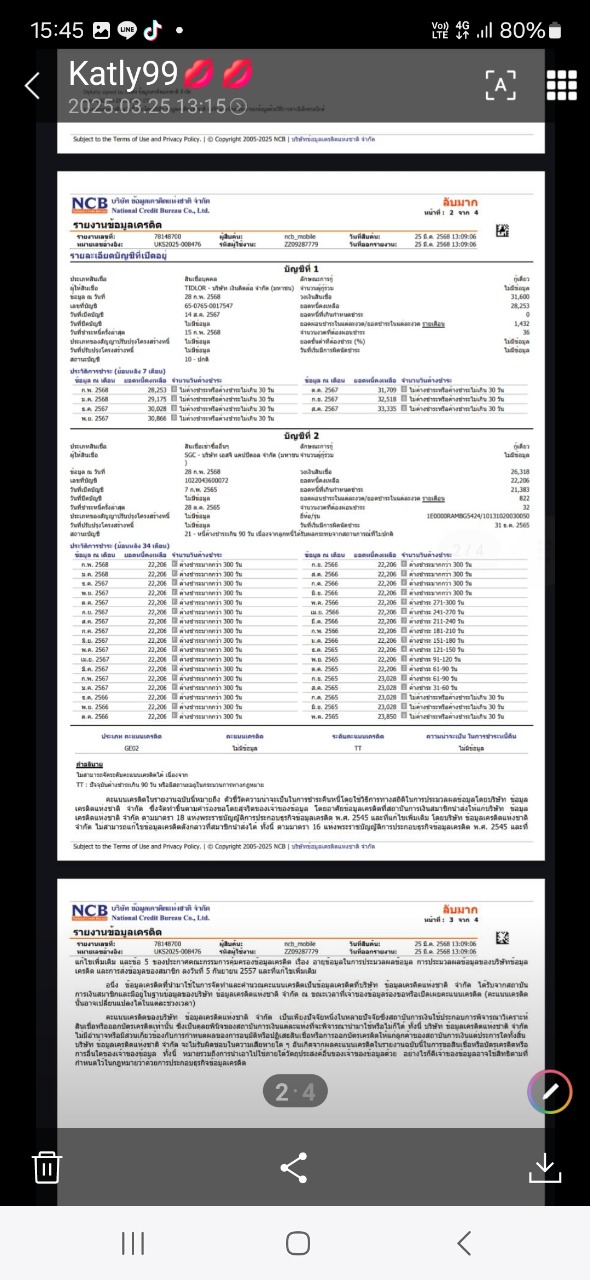Viewport: 590px width, 1280px height.
Task: Tap the รายเดือน link under บัญชีที่ 1
Action: tap(432, 325)
